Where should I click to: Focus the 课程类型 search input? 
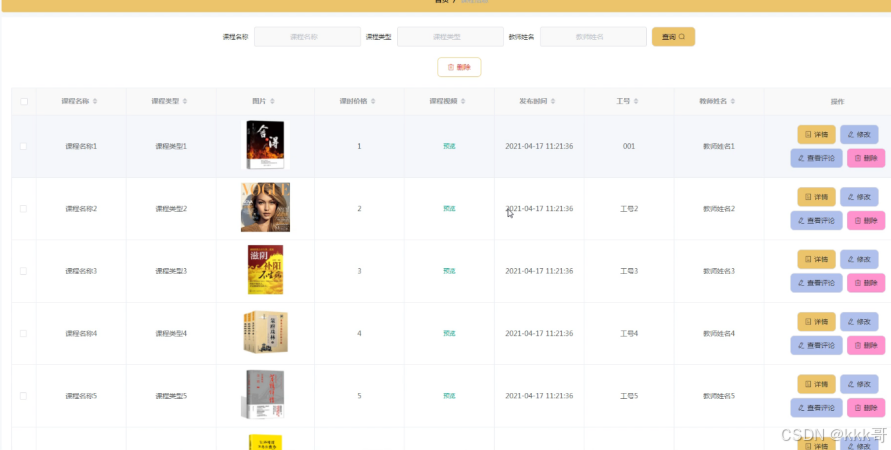point(450,37)
